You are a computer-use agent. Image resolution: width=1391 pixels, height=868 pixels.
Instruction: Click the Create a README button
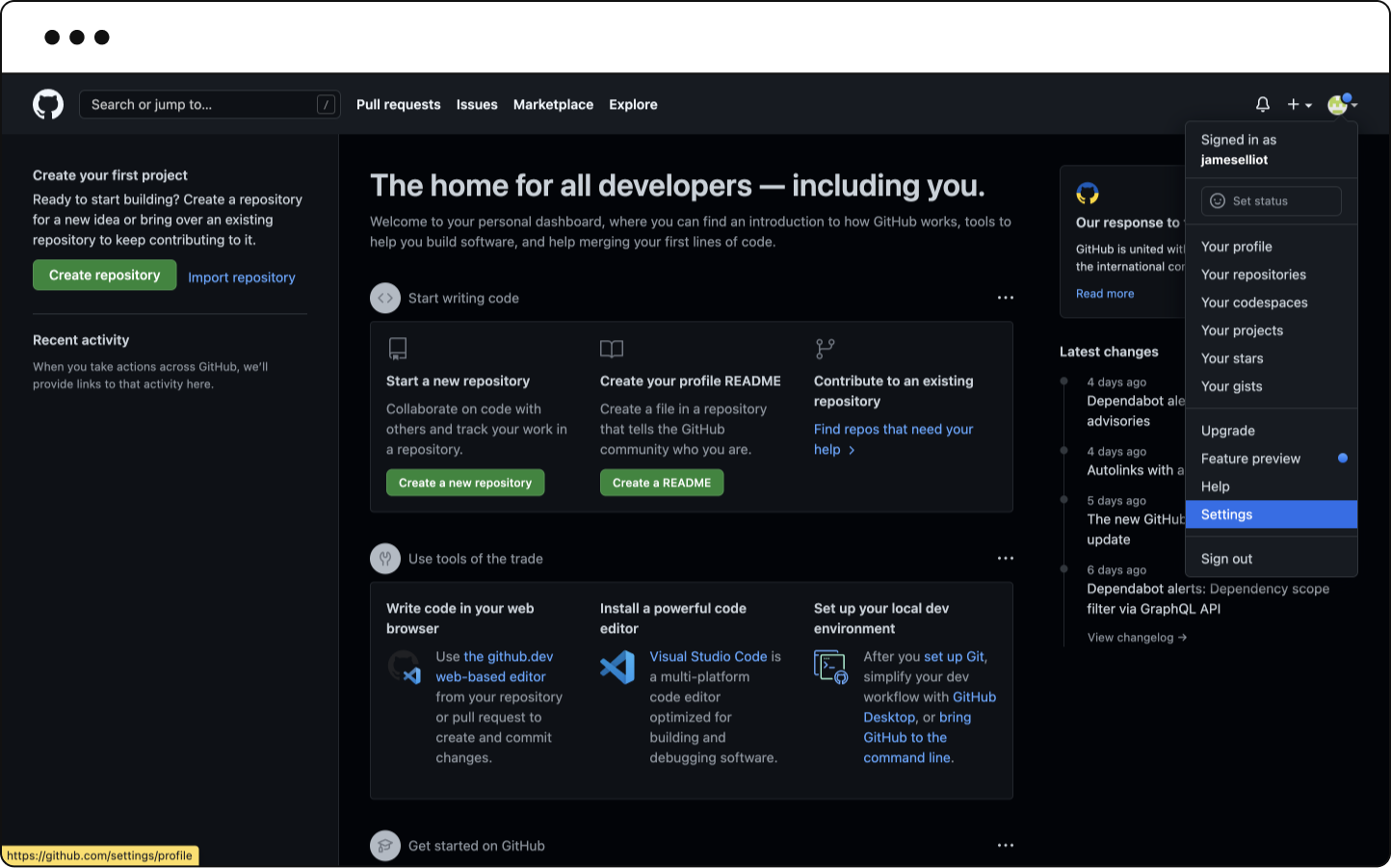(662, 483)
